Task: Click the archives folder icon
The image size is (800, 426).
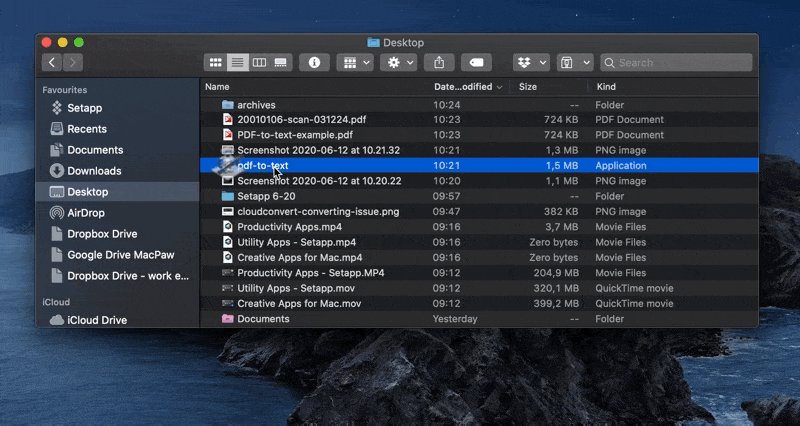Action: (x=228, y=105)
